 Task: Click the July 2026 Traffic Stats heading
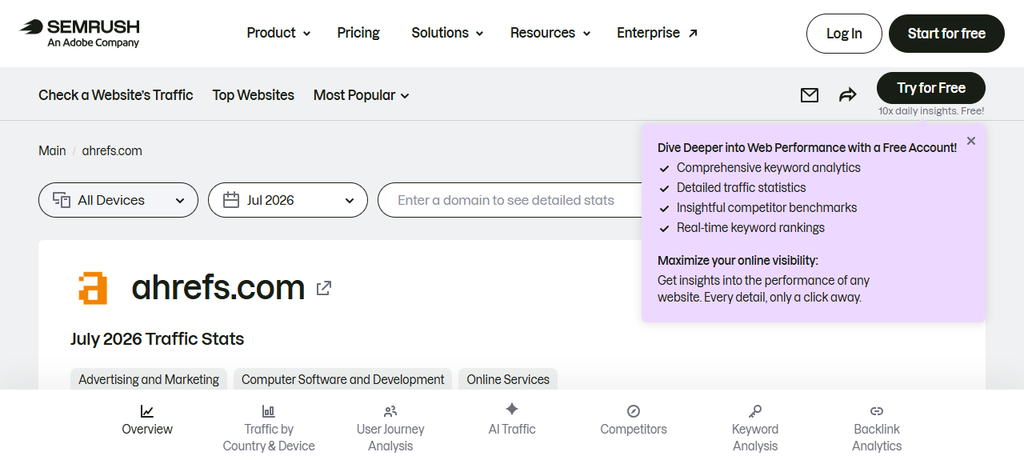coord(157,339)
